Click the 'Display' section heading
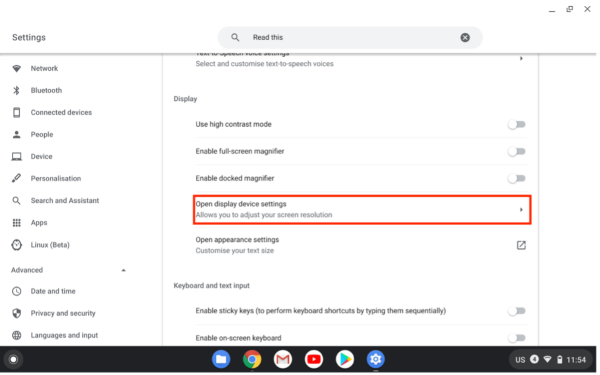The image size is (600, 375). [x=185, y=99]
